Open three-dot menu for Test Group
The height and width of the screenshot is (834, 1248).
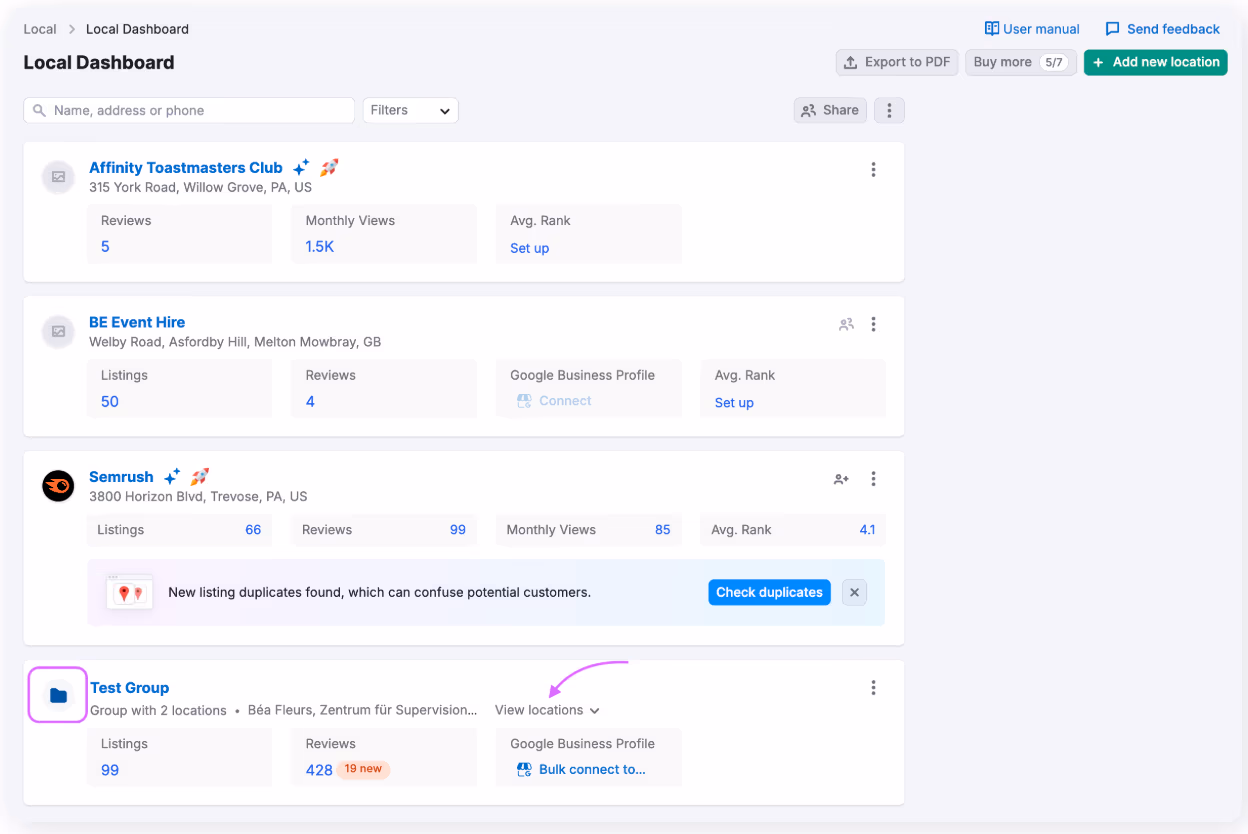(x=873, y=688)
